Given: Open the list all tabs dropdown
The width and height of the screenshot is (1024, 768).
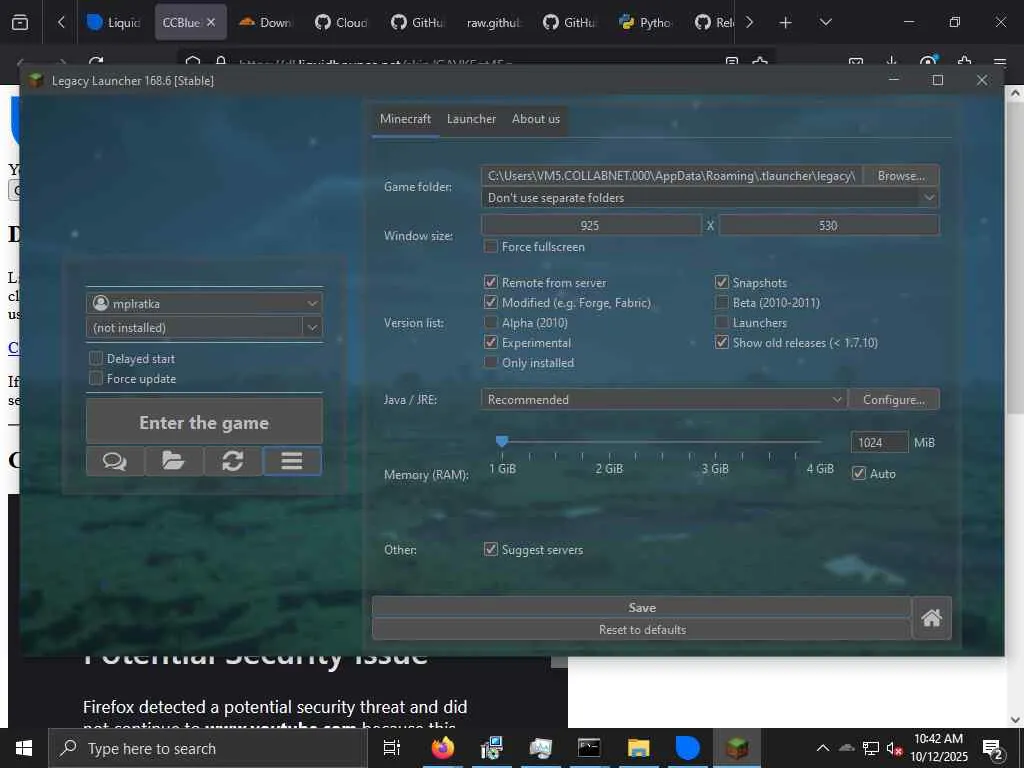Looking at the screenshot, I should pyautogui.click(x=825, y=22).
